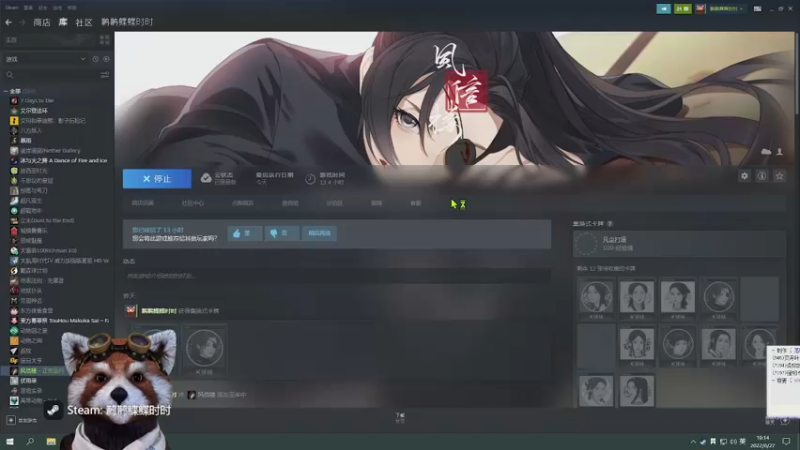
Task: Open the 凡尘打工 badge entry
Action: [679, 244]
